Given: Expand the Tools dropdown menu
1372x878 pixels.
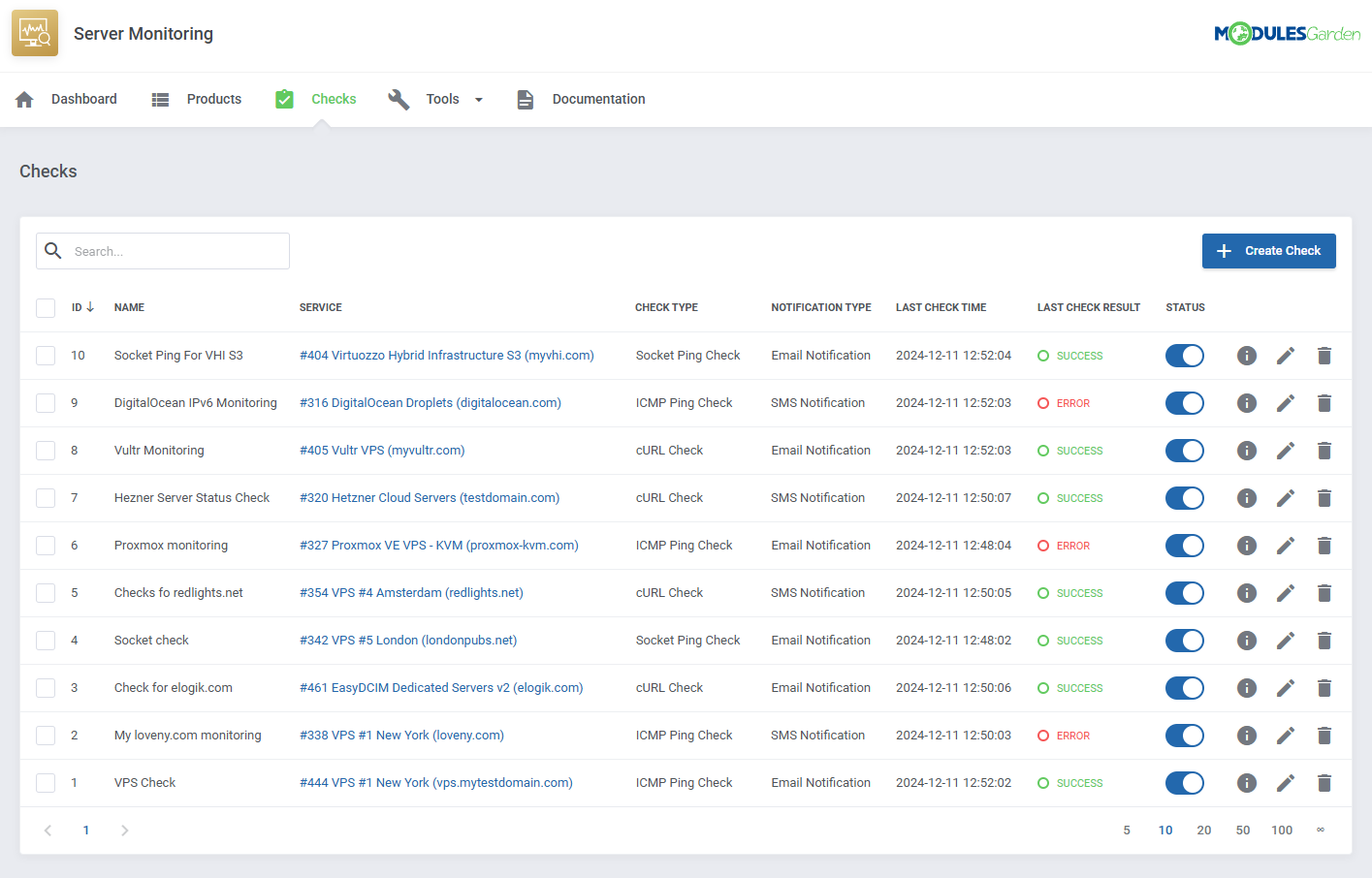Looking at the screenshot, I should tap(435, 99).
